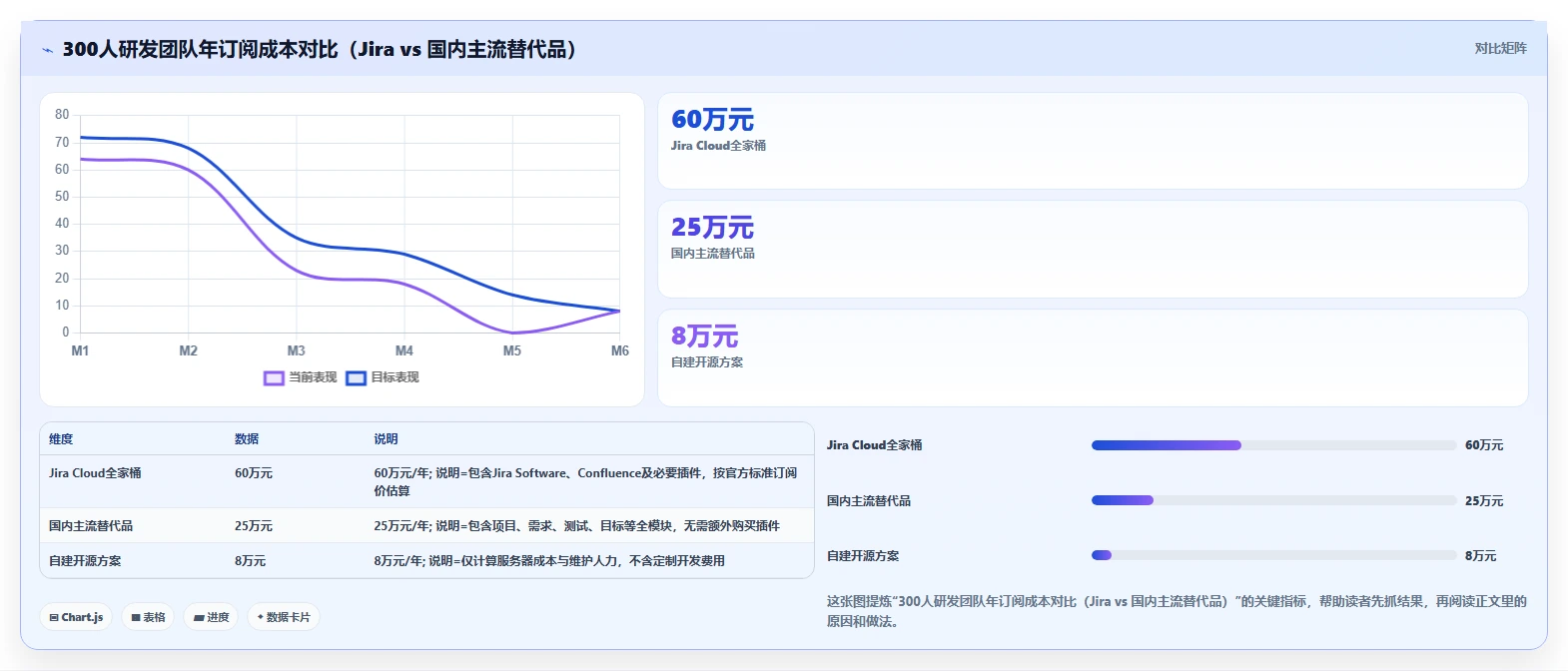Click the 60万元 value beside progress bar
Viewport: 1568px width, 671px height.
[1484, 445]
